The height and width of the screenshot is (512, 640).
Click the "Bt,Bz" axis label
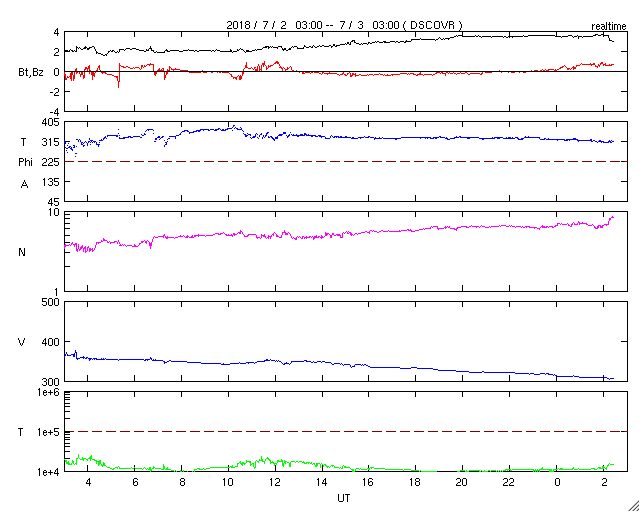coord(31,74)
